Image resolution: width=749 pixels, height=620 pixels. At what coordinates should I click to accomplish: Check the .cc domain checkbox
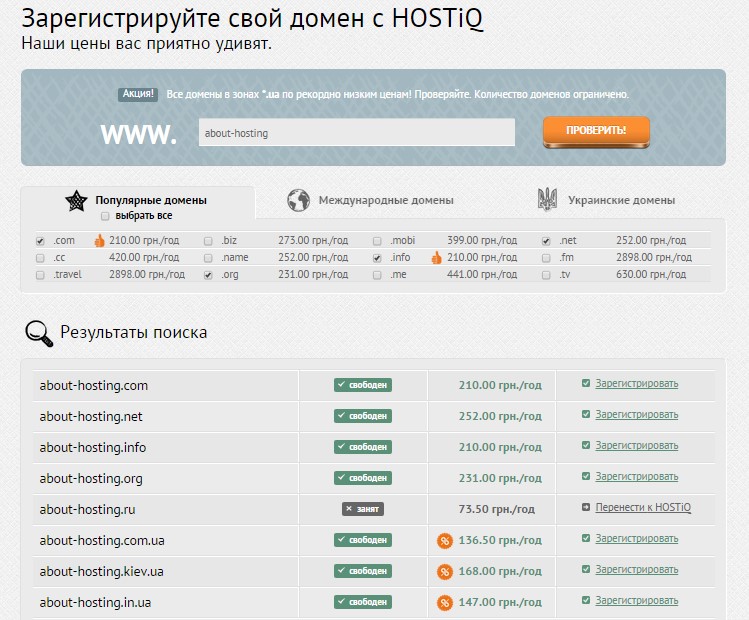click(40, 258)
